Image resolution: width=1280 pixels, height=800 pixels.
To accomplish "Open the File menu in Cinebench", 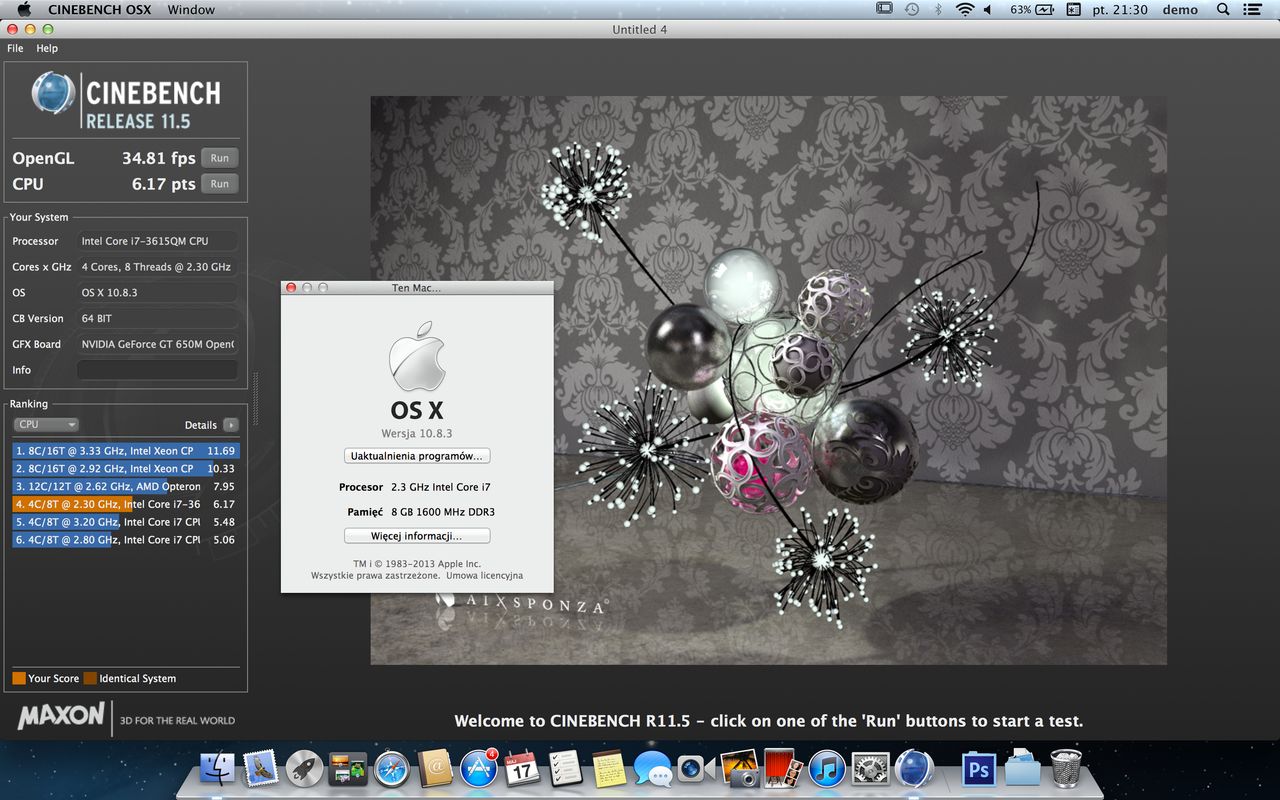I will point(15,48).
